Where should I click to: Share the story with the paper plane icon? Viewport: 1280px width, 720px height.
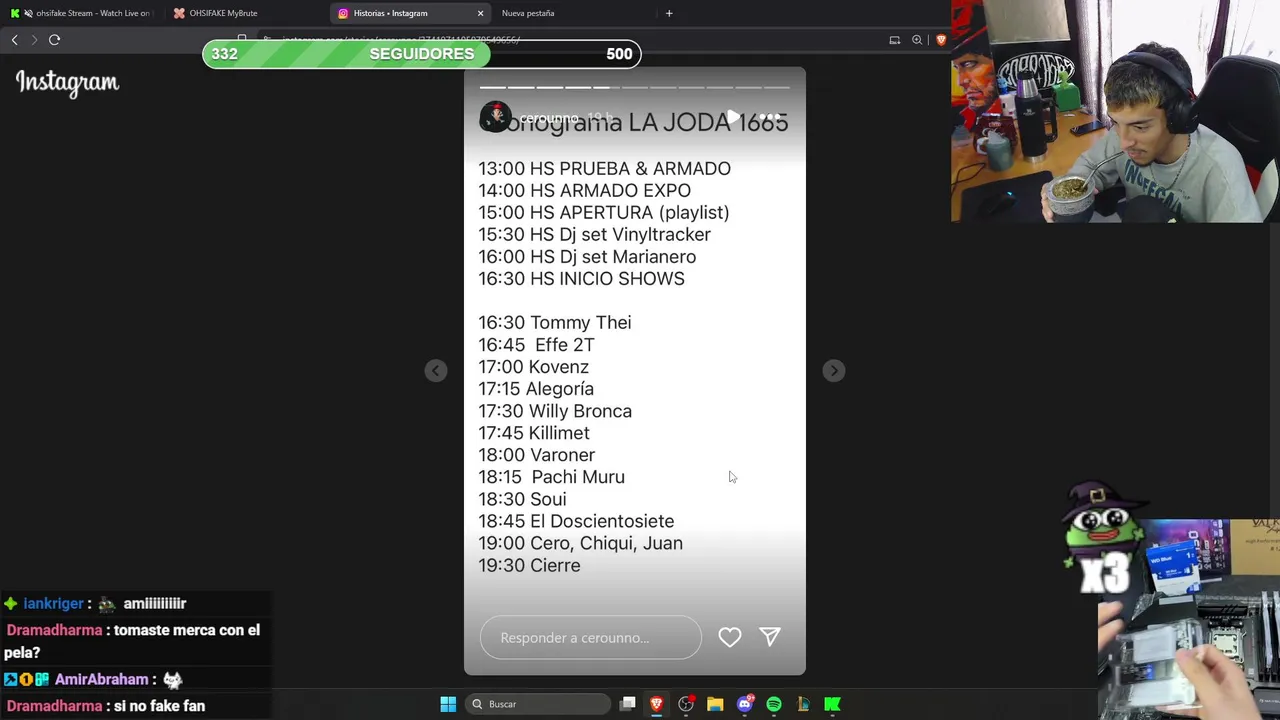coord(770,637)
